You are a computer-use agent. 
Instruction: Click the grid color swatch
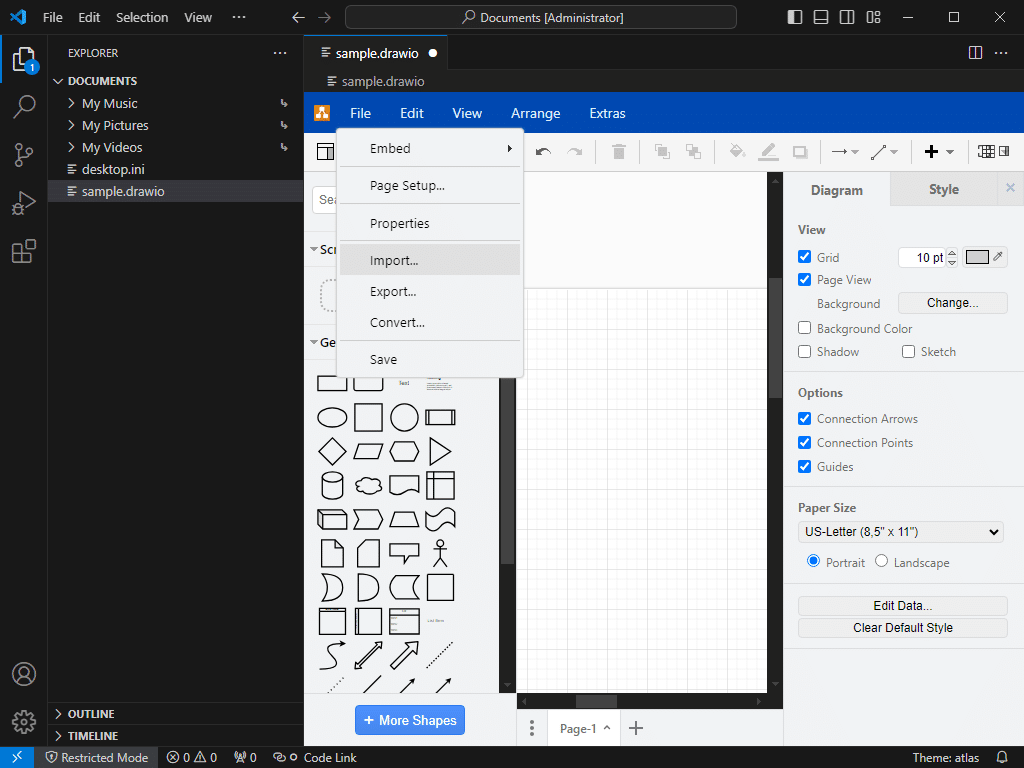(x=977, y=257)
